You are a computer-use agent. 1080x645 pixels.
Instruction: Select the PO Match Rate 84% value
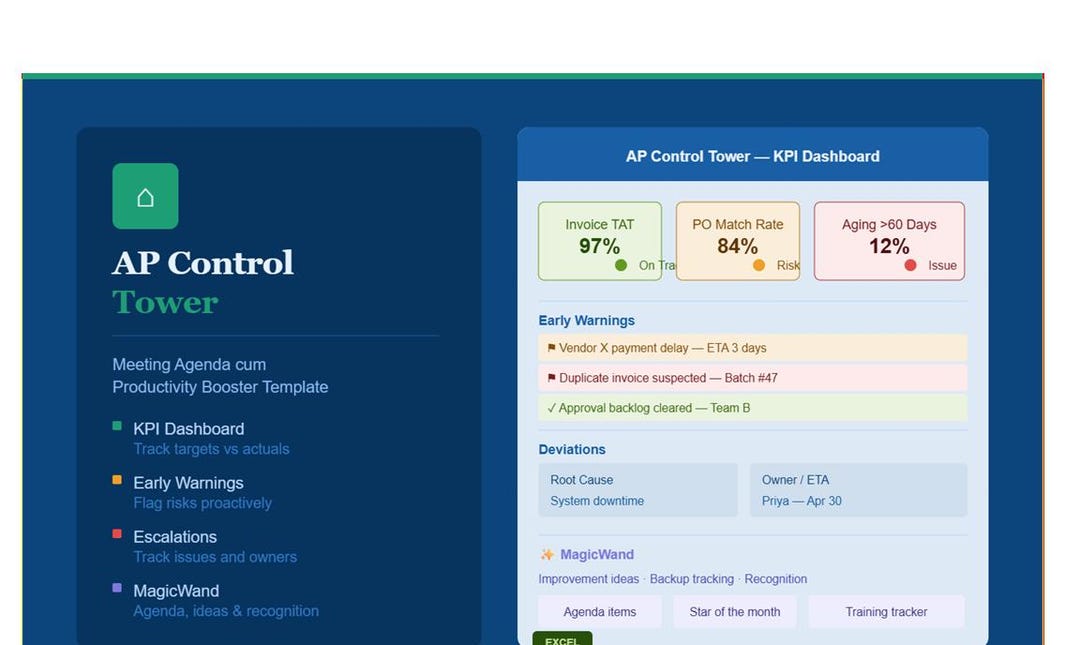coord(738,246)
